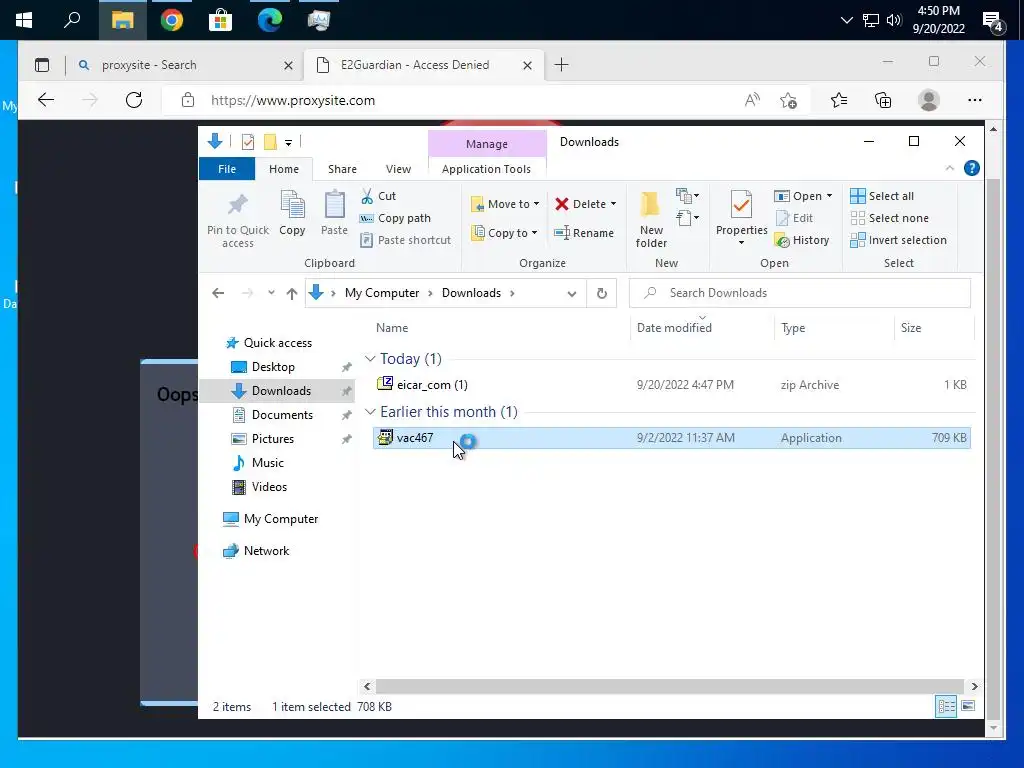The width and height of the screenshot is (1024, 768).
Task: Collapse the ribbon with chevron
Action: 950,168
